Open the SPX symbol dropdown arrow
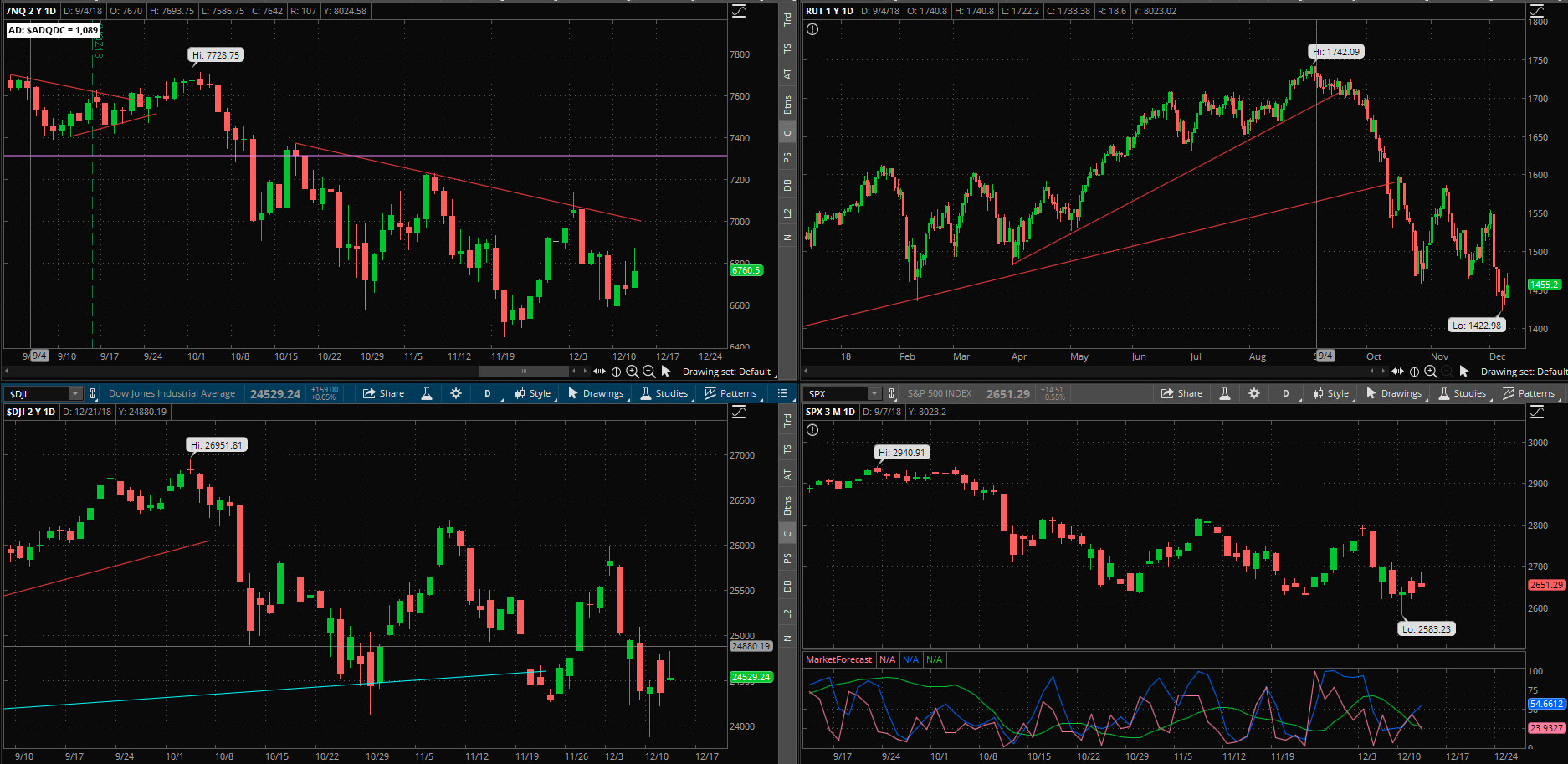 [874, 393]
